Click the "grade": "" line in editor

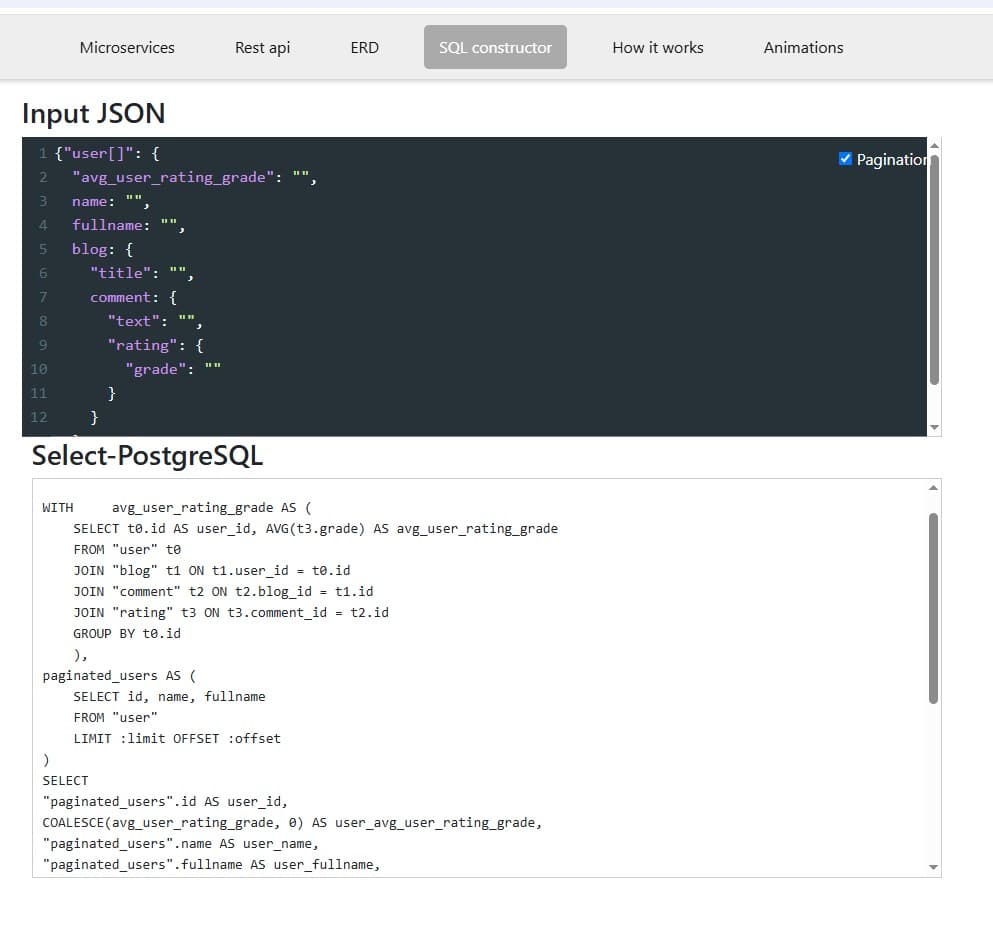[x=173, y=370]
